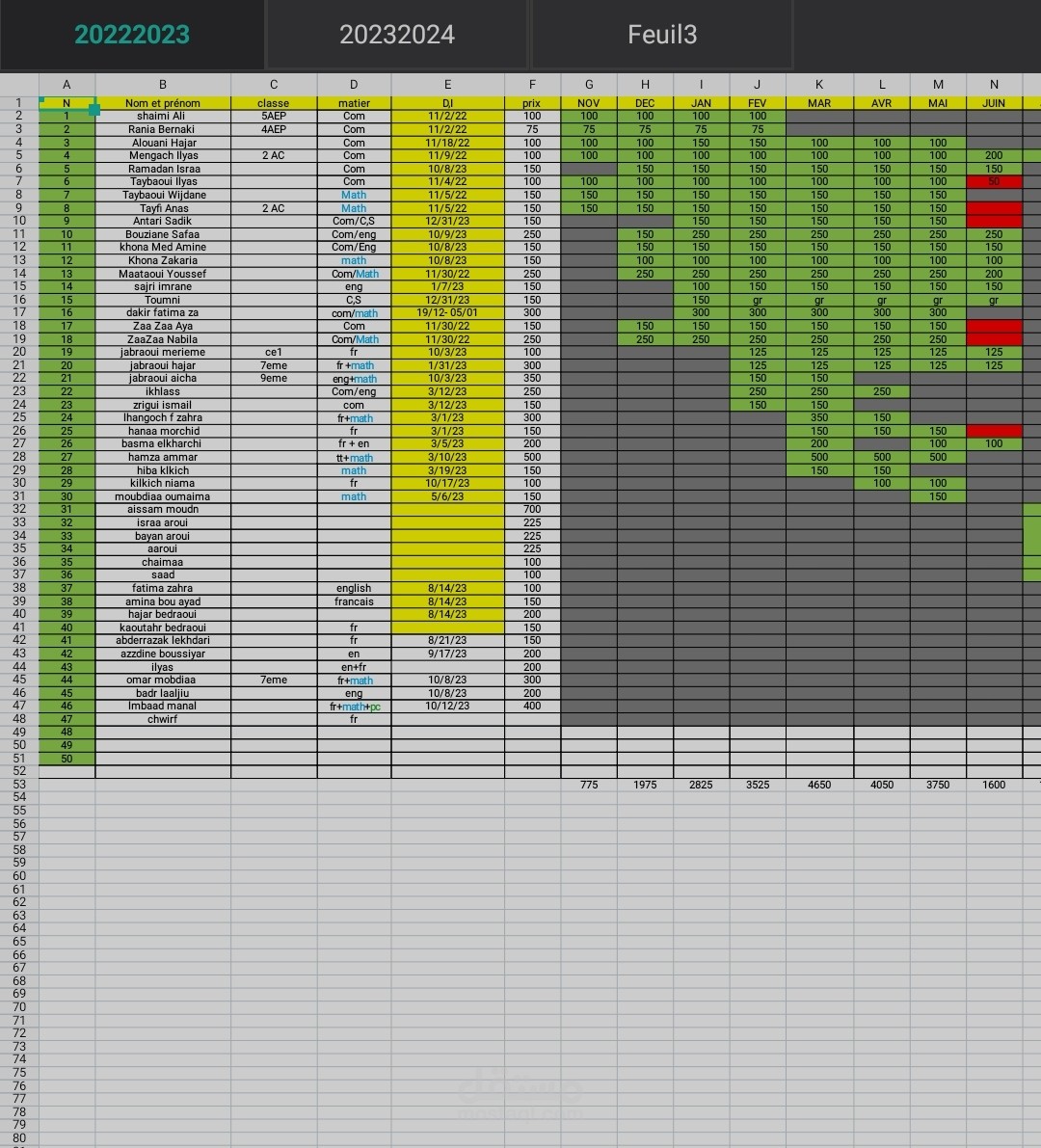The height and width of the screenshot is (1148, 1041).
Task: Click the 'prix' header cell
Action: pyautogui.click(x=532, y=103)
